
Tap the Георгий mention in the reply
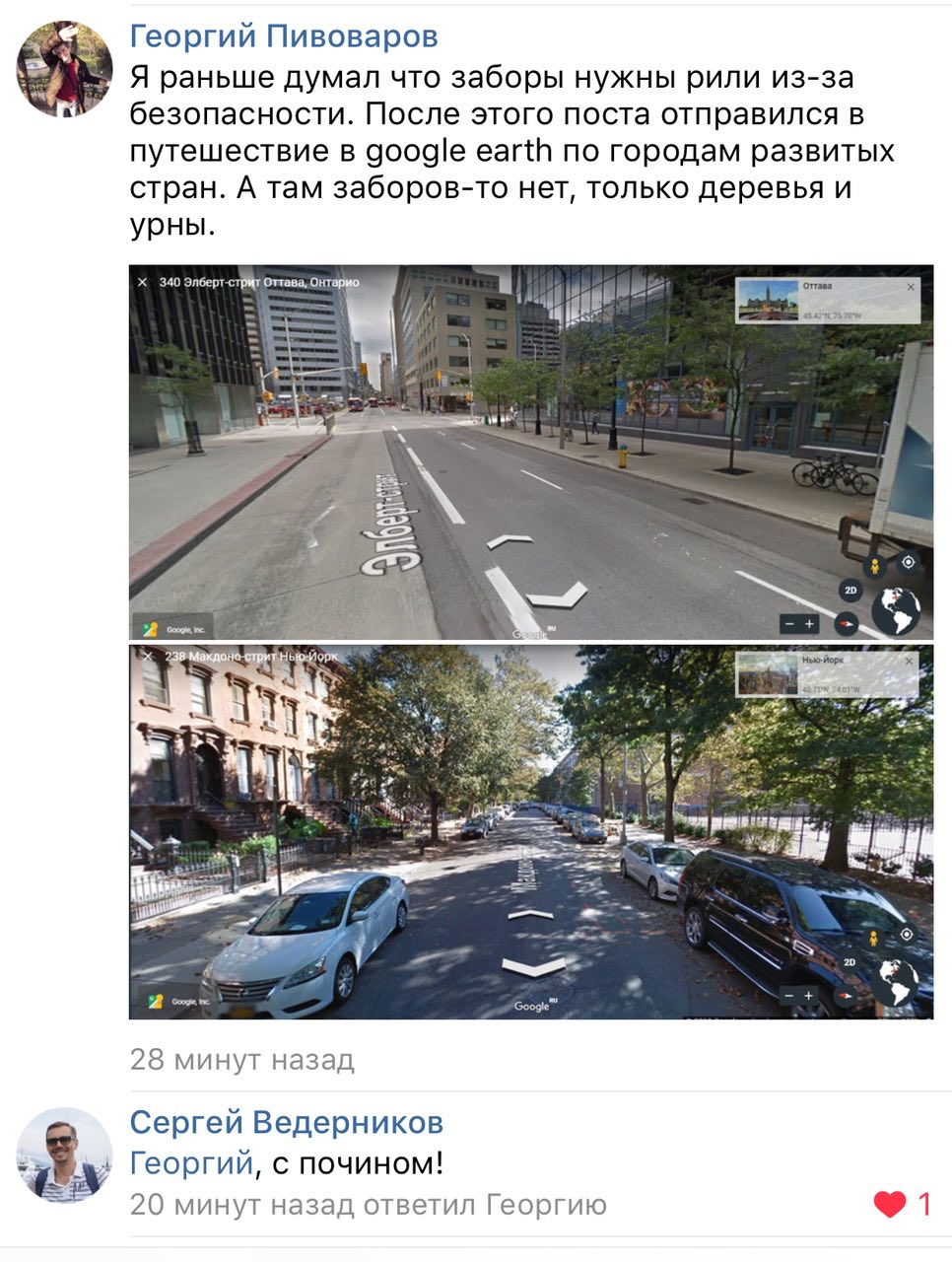tap(192, 1163)
